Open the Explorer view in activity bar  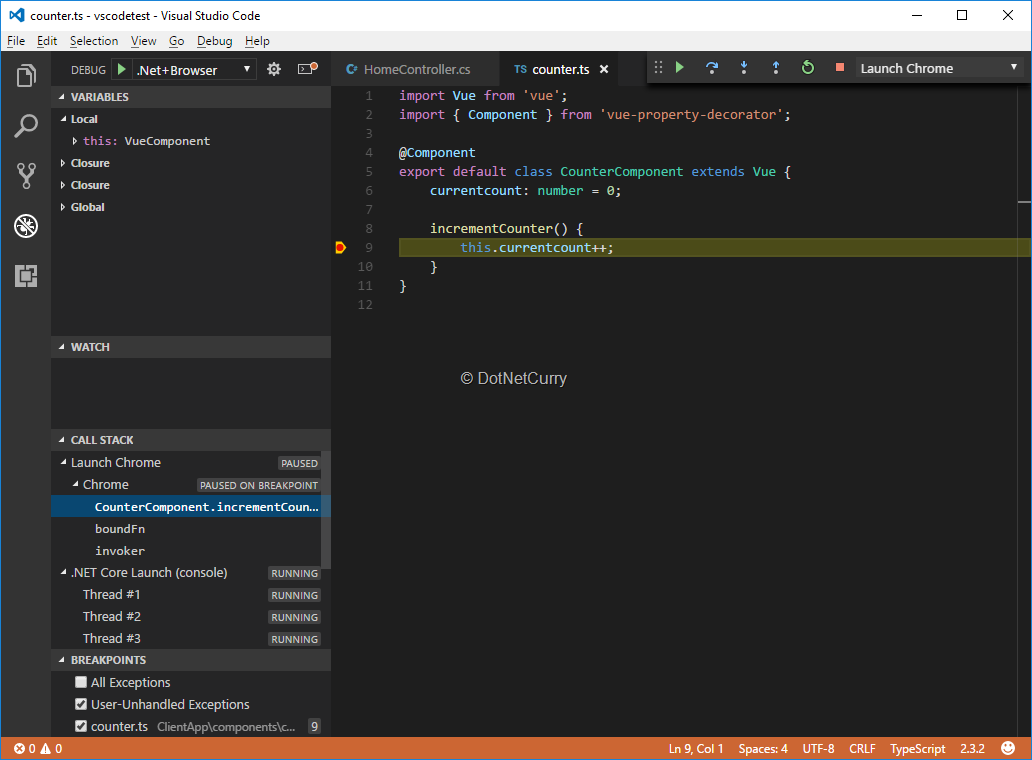(x=26, y=76)
